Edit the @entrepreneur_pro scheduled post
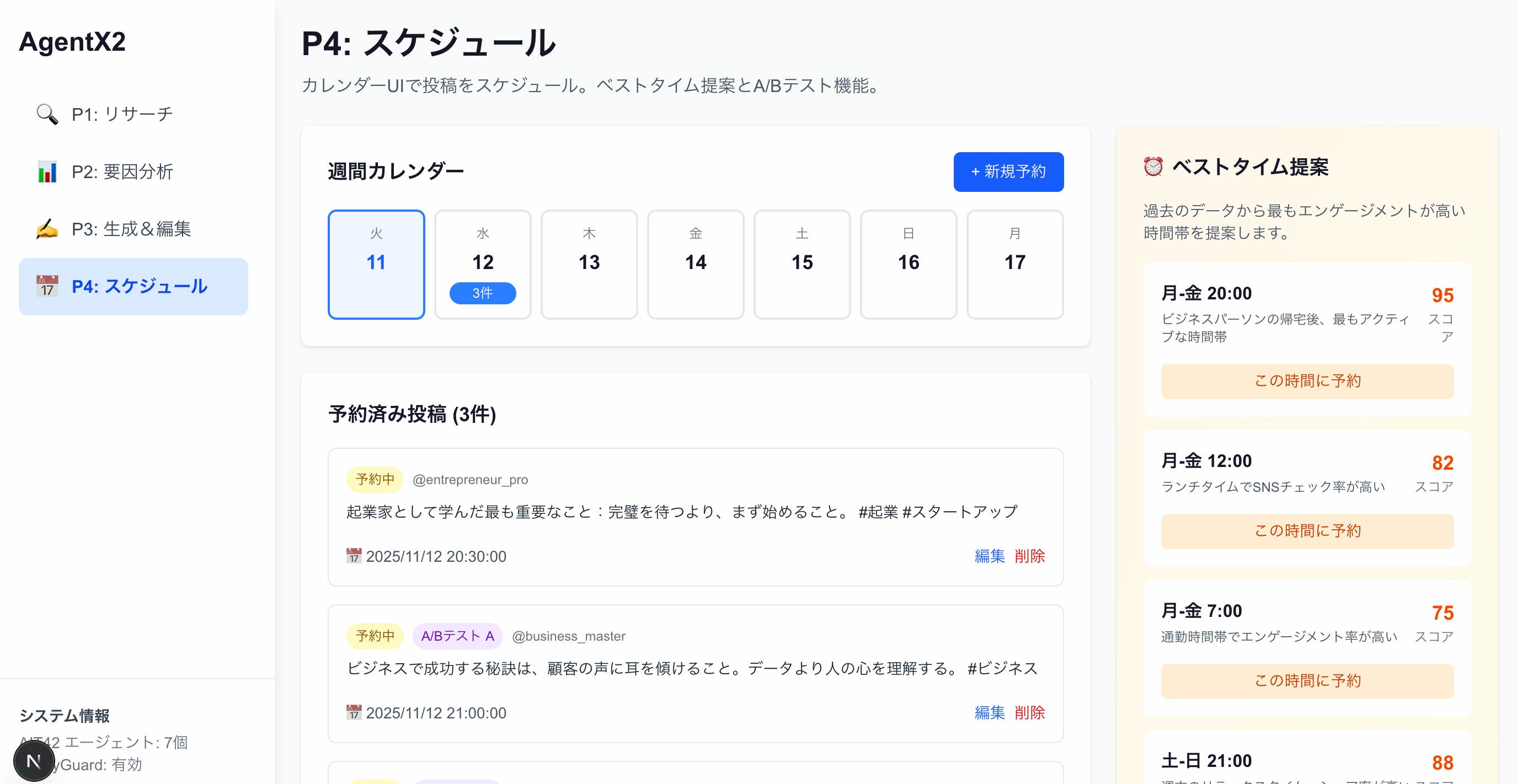 click(989, 556)
